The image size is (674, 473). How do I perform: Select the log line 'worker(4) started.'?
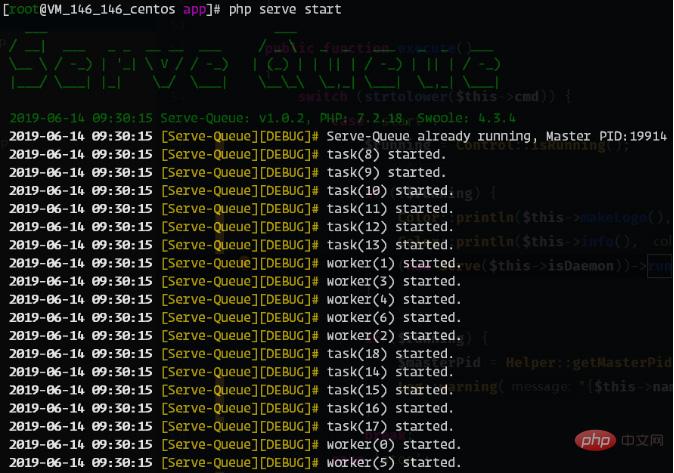(x=236, y=299)
